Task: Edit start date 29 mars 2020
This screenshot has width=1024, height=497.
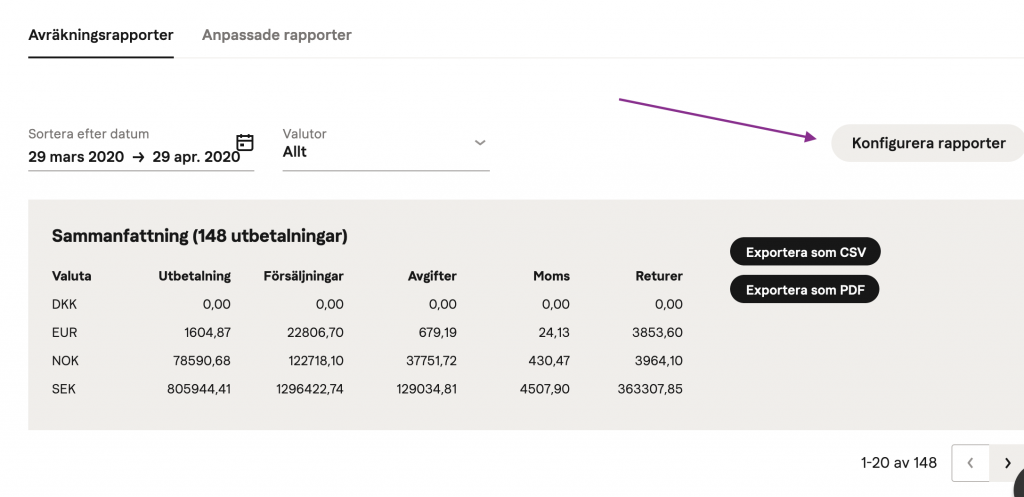Action: [76, 157]
